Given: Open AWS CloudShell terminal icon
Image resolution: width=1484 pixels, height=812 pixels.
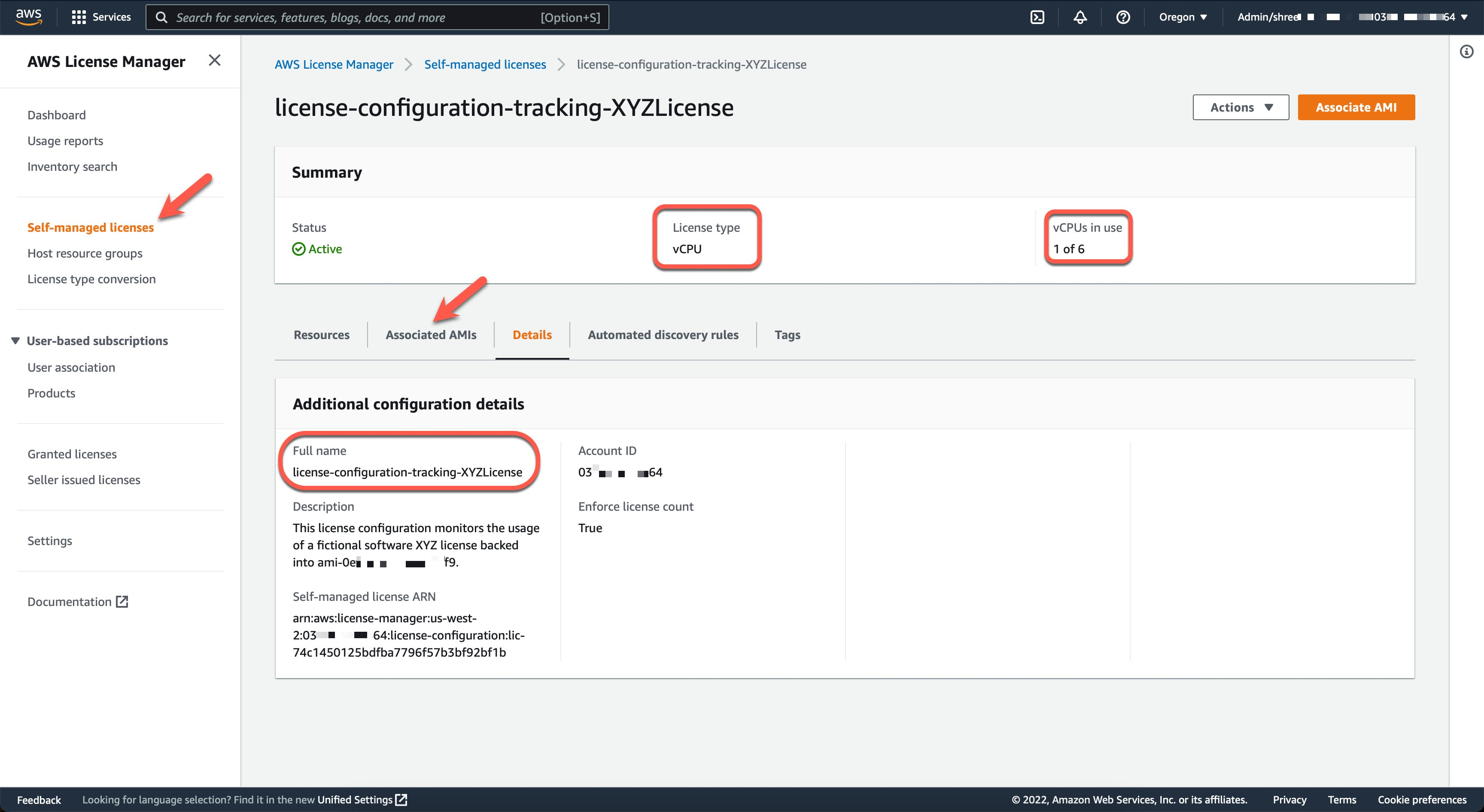Looking at the screenshot, I should coord(1038,17).
